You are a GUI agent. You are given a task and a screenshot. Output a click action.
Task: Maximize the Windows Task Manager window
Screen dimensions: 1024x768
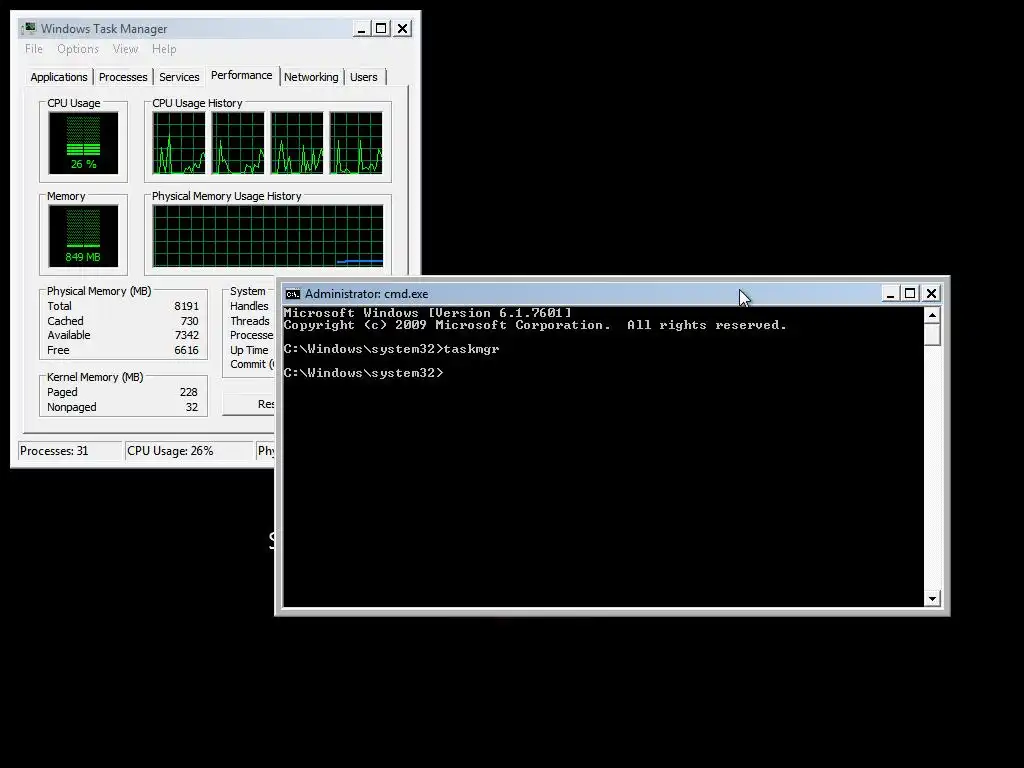[x=381, y=29]
